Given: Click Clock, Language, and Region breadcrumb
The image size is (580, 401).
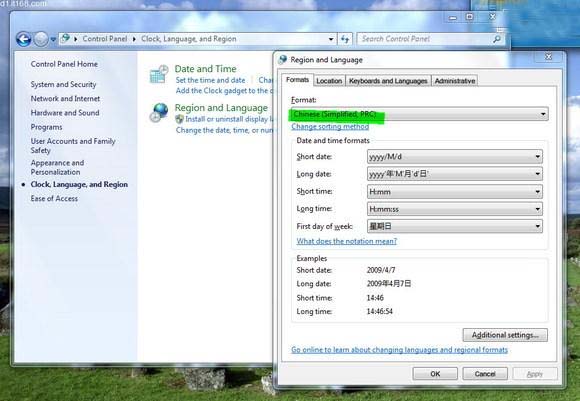Looking at the screenshot, I should point(189,39).
